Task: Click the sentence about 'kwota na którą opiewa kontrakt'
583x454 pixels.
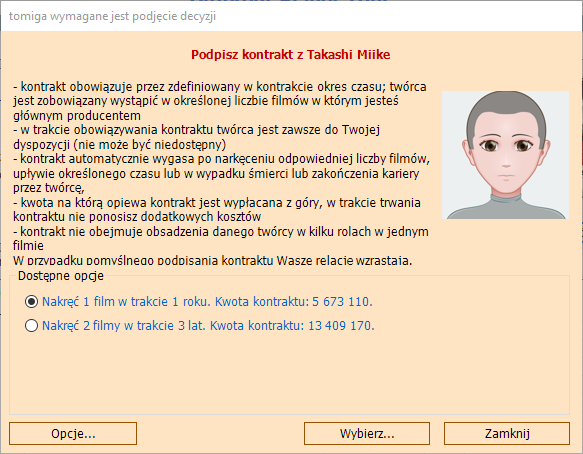Action: 217,209
